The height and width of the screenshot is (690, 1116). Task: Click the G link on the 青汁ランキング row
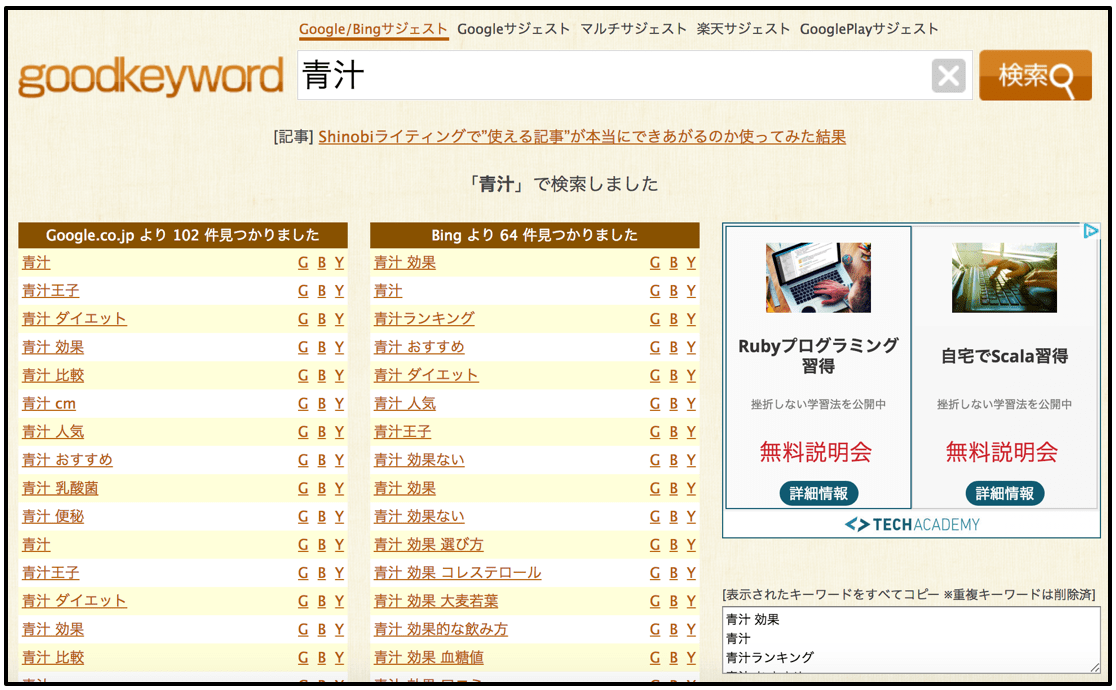point(655,319)
